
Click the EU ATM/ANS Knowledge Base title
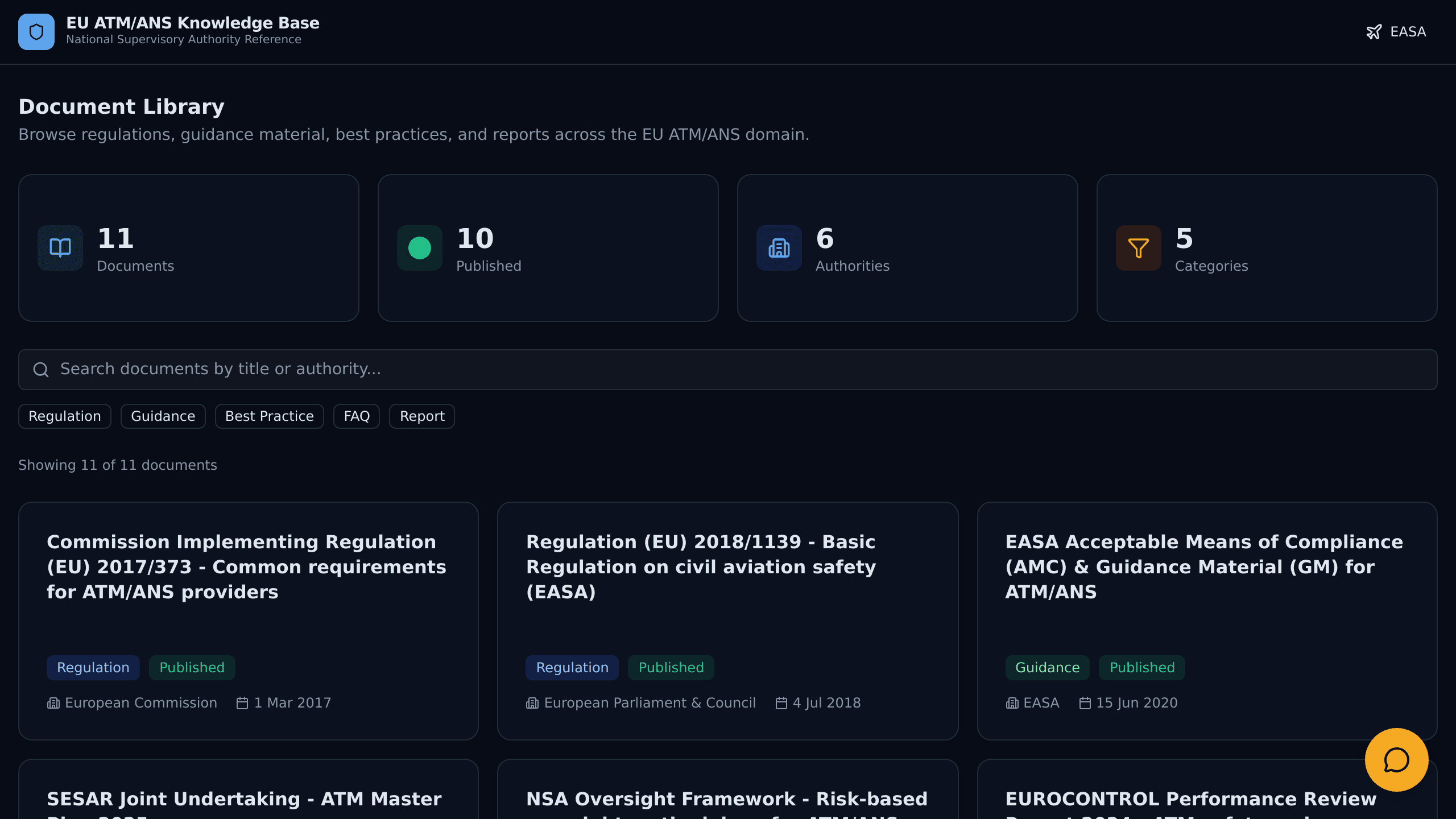[193, 23]
